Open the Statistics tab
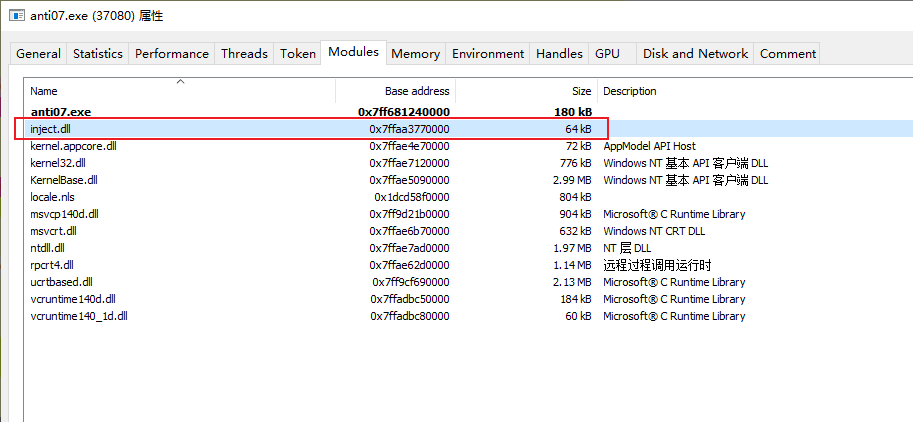Screen dimensions: 913x422 tap(98, 54)
